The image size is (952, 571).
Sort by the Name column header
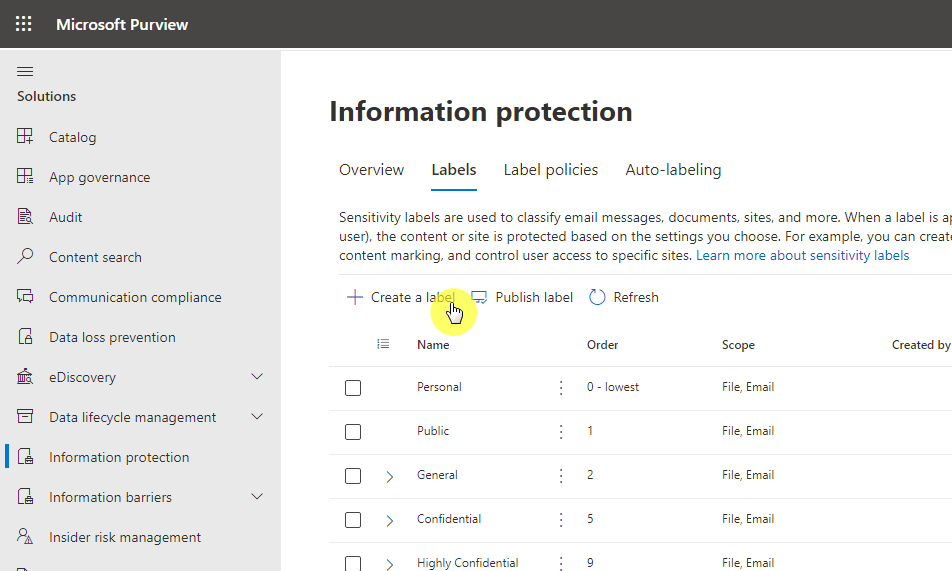click(x=433, y=344)
